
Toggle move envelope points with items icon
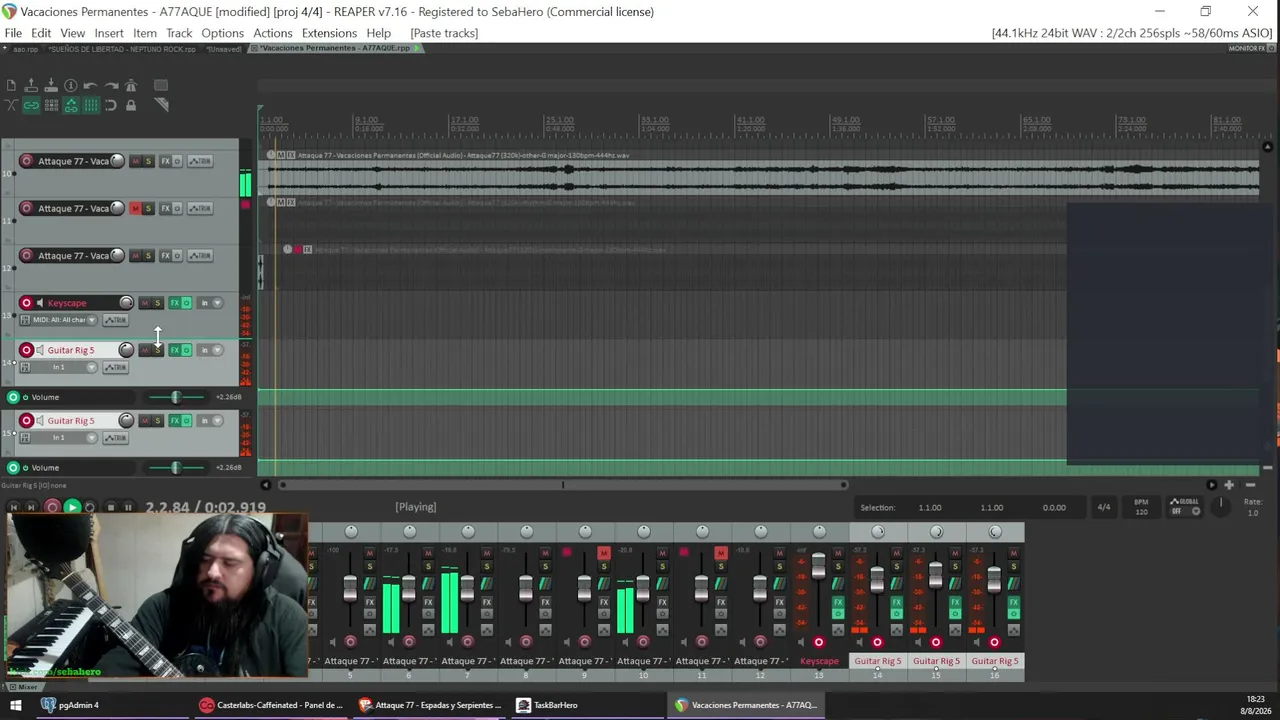click(71, 105)
